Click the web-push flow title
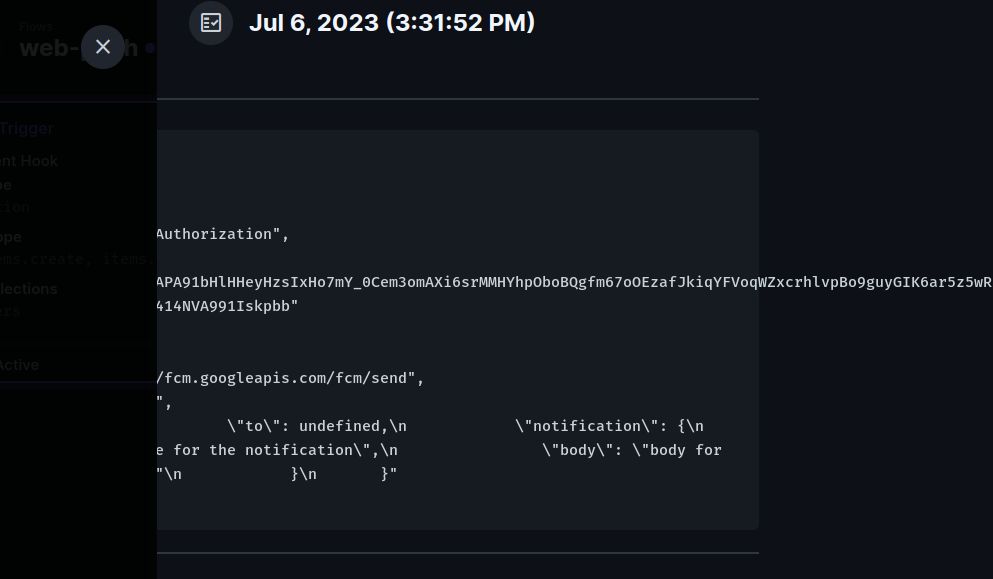The image size is (993, 579). click(60, 48)
